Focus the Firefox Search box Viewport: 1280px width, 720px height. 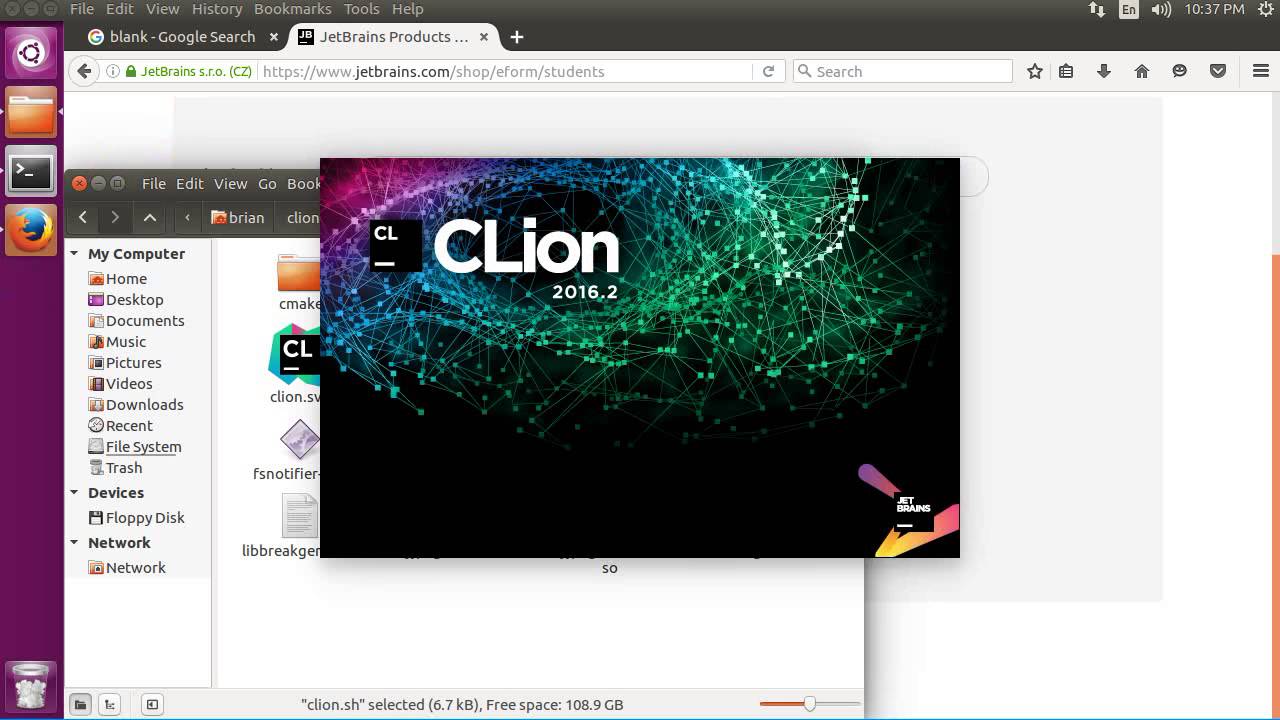coord(903,71)
